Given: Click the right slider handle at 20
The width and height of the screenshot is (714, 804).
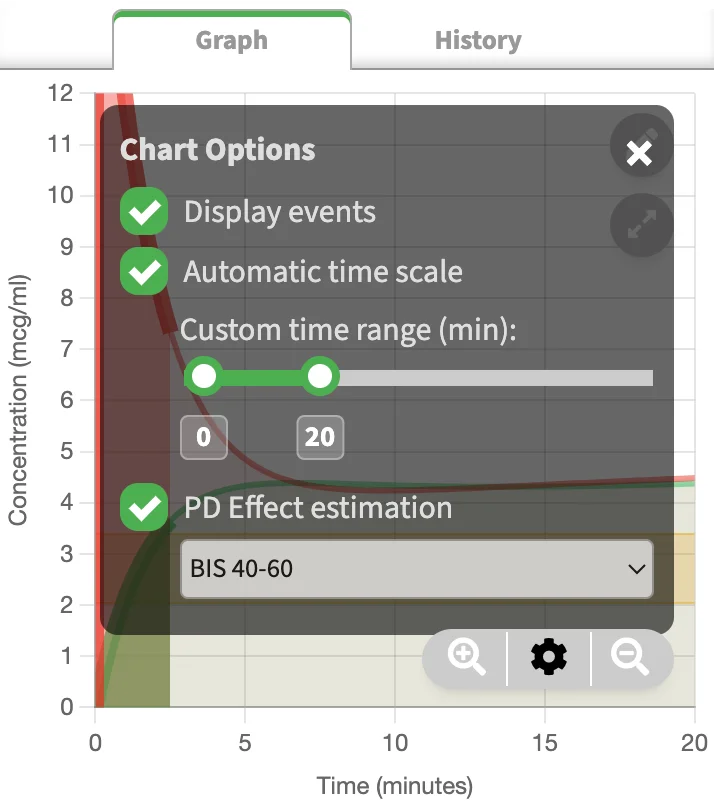Looking at the screenshot, I should [x=320, y=377].
